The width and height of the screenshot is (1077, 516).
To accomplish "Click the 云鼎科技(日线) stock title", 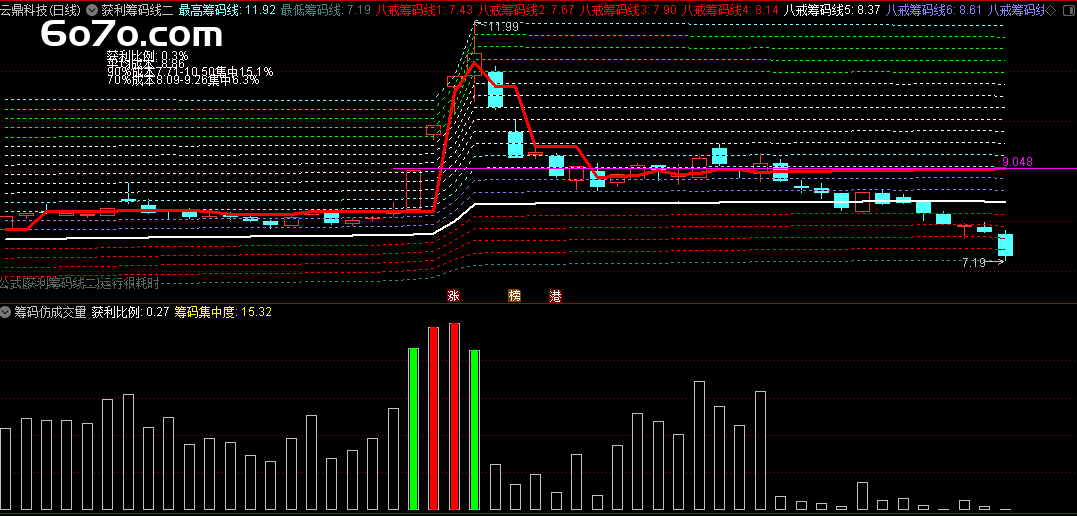I will [40, 10].
